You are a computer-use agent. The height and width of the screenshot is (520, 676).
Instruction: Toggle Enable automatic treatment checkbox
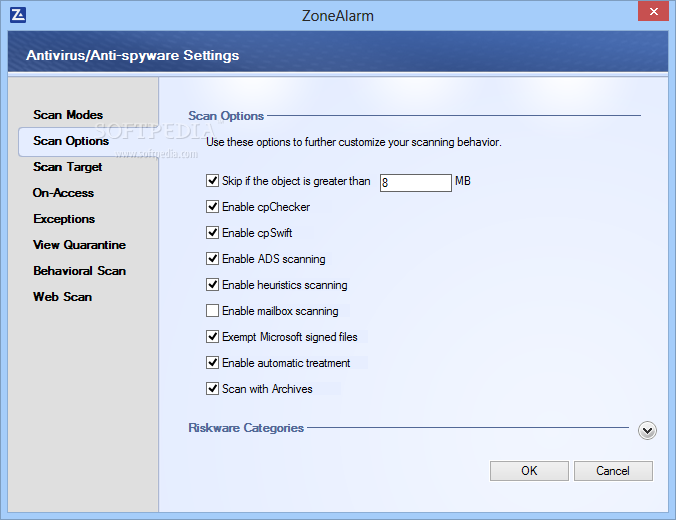click(212, 363)
